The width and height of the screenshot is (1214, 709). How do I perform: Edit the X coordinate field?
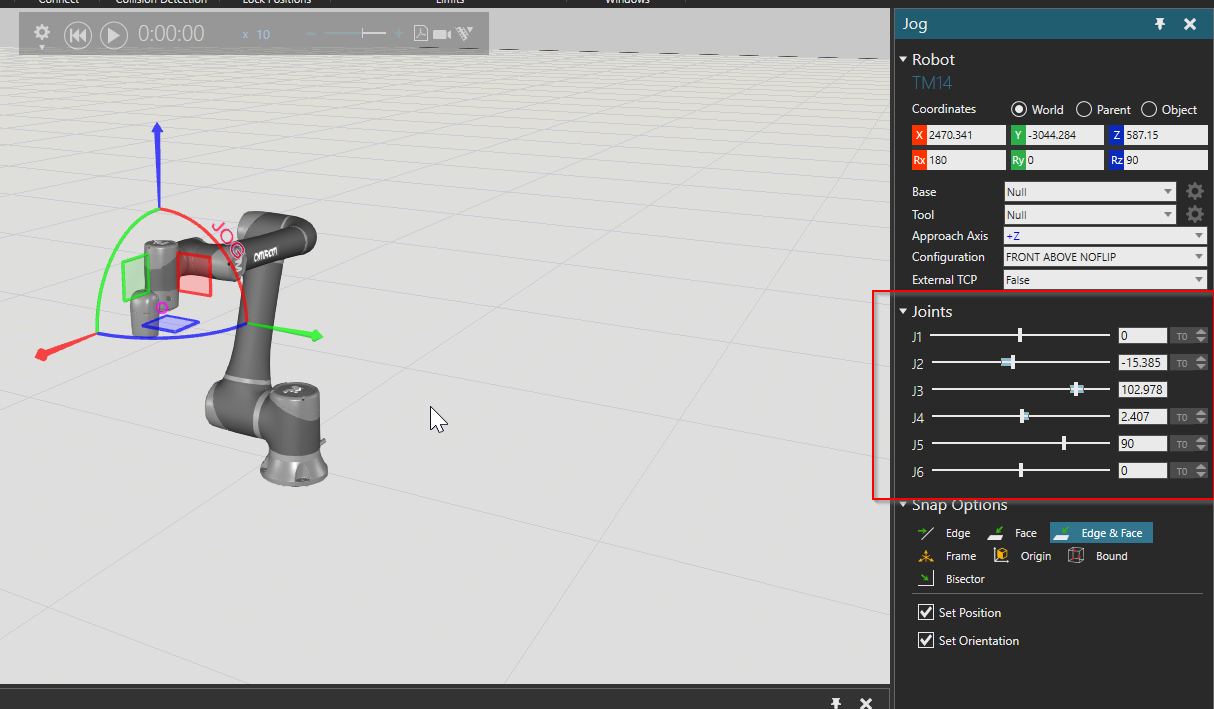point(966,135)
